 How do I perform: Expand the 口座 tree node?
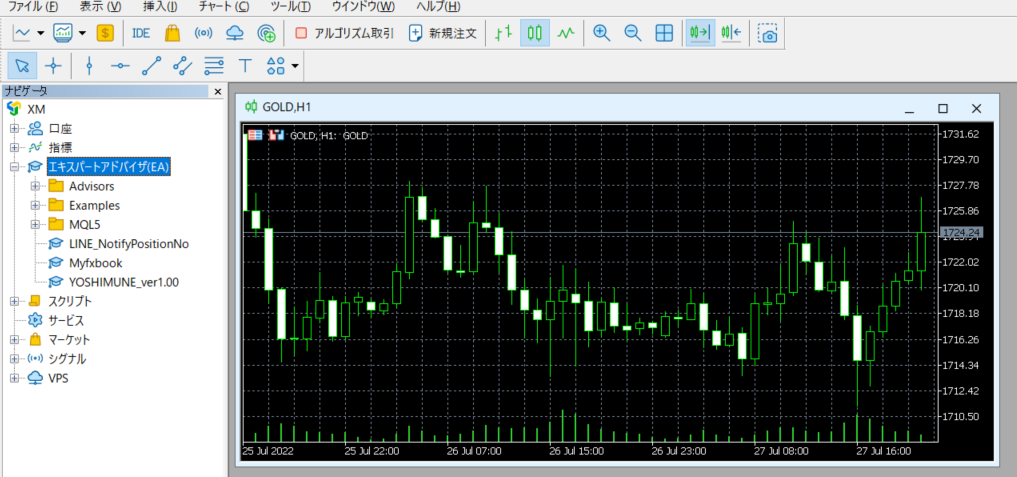click(14, 128)
